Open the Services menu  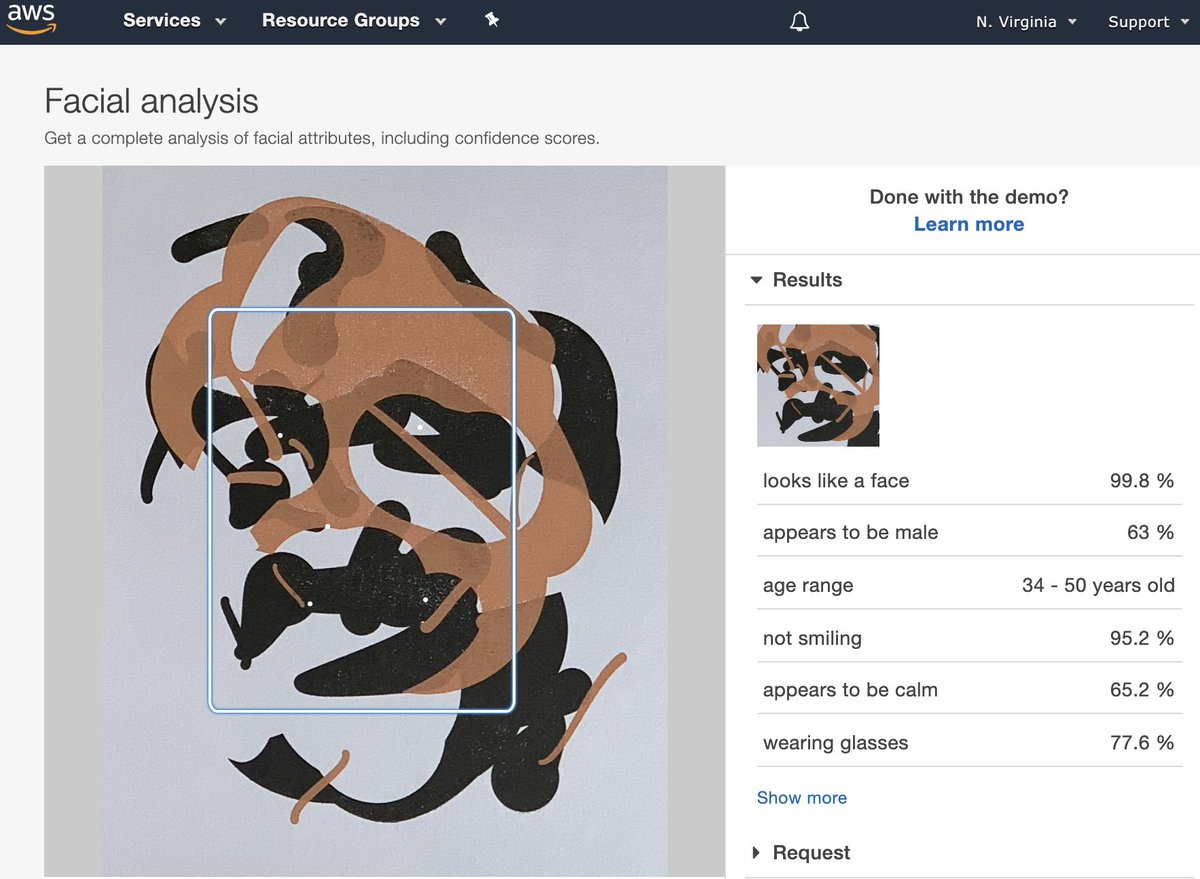(175, 20)
